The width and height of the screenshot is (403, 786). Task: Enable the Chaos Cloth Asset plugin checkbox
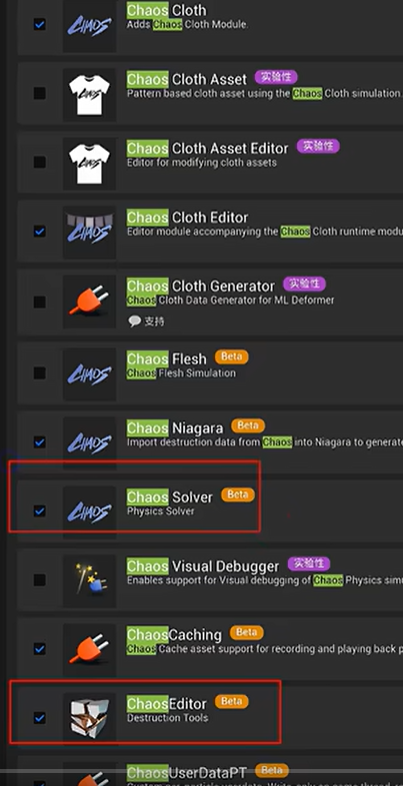[x=39, y=93]
